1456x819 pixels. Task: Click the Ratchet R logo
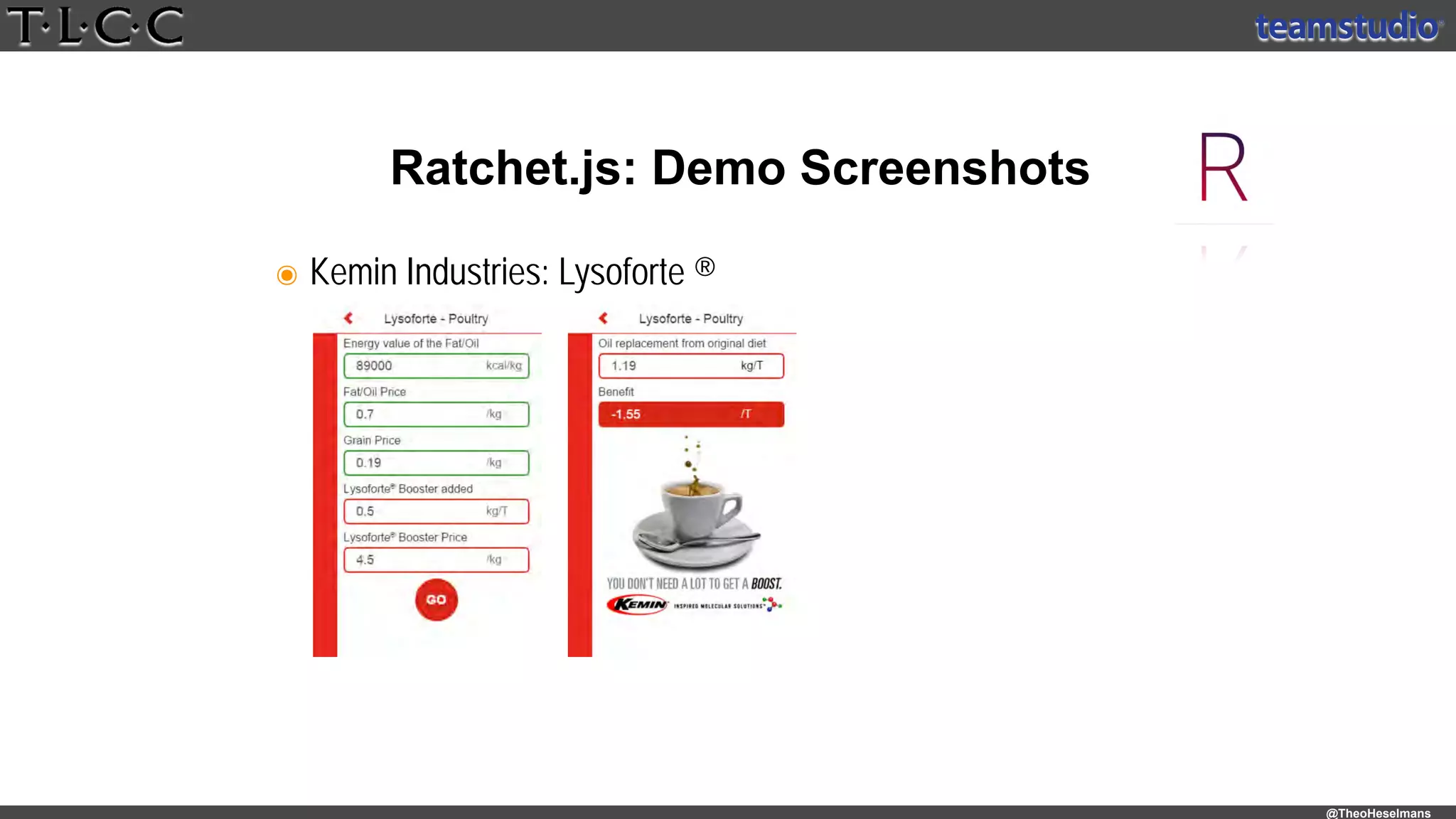click(x=1223, y=168)
